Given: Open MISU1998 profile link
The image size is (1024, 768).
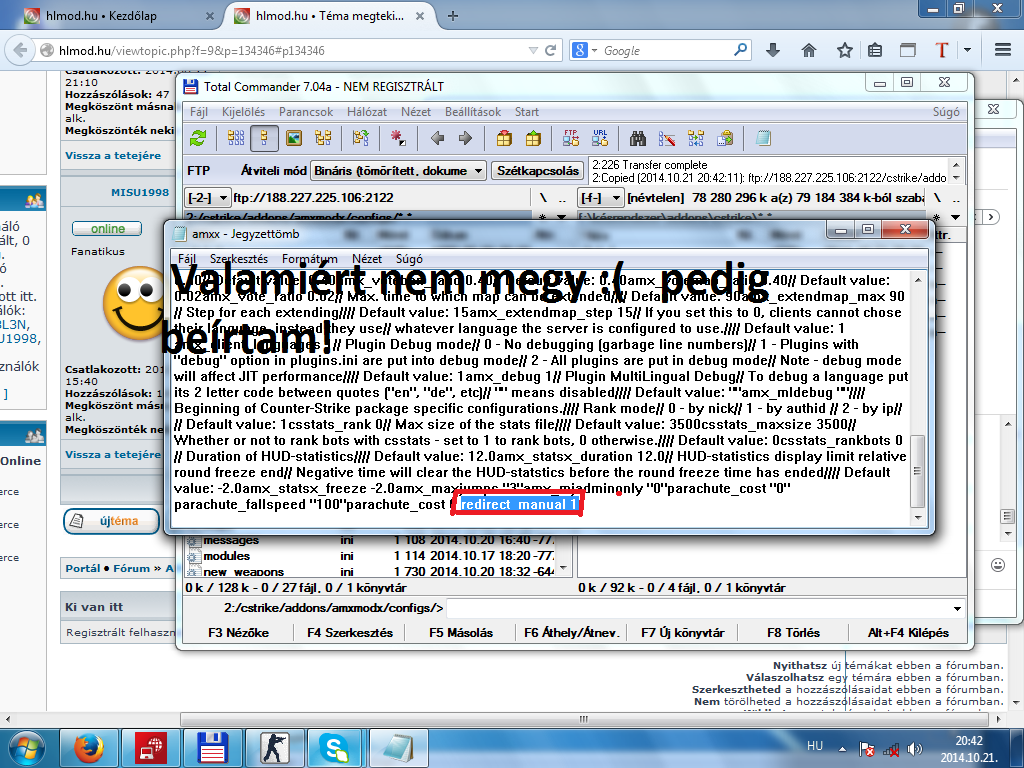Looking at the screenshot, I should click(140, 192).
